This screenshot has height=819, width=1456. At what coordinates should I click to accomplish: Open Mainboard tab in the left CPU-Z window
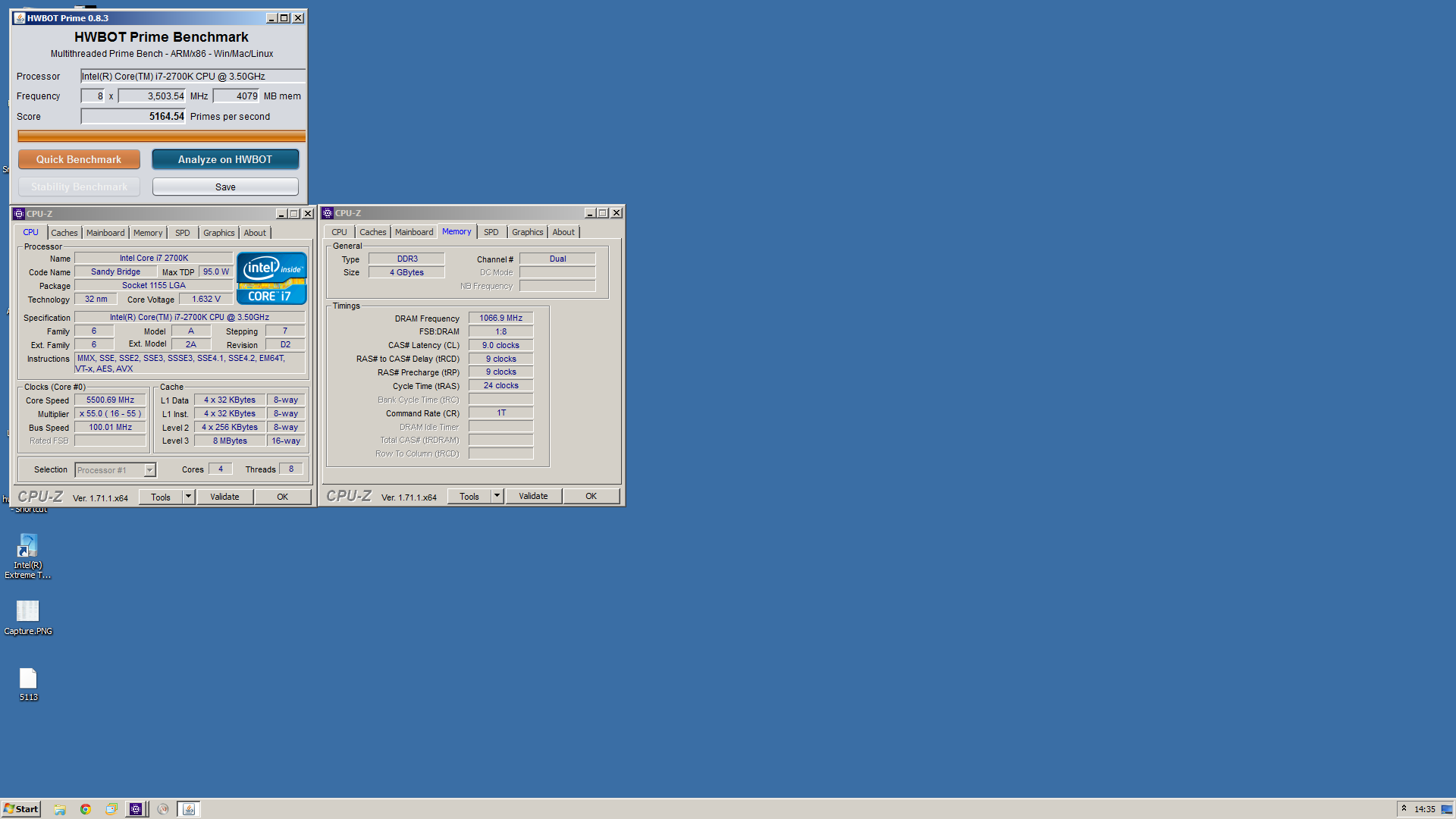[x=105, y=233]
